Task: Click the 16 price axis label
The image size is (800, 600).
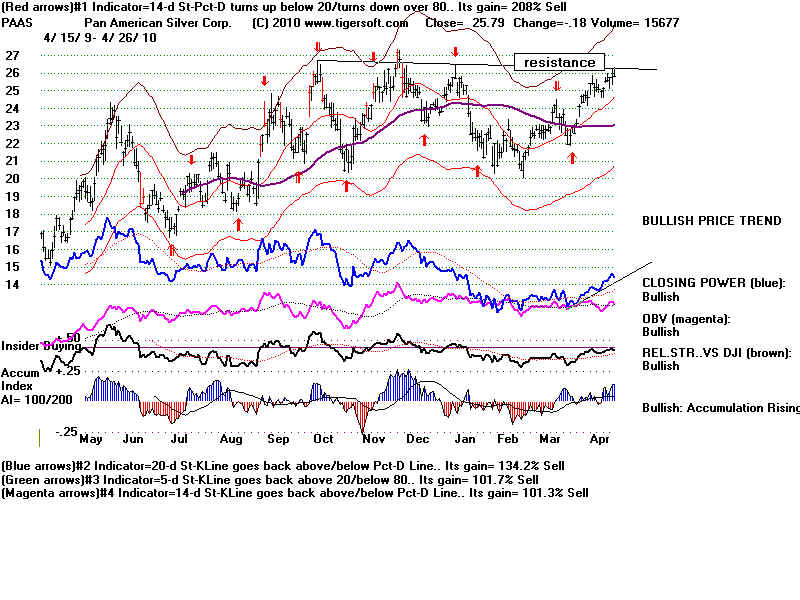Action: (x=12, y=249)
